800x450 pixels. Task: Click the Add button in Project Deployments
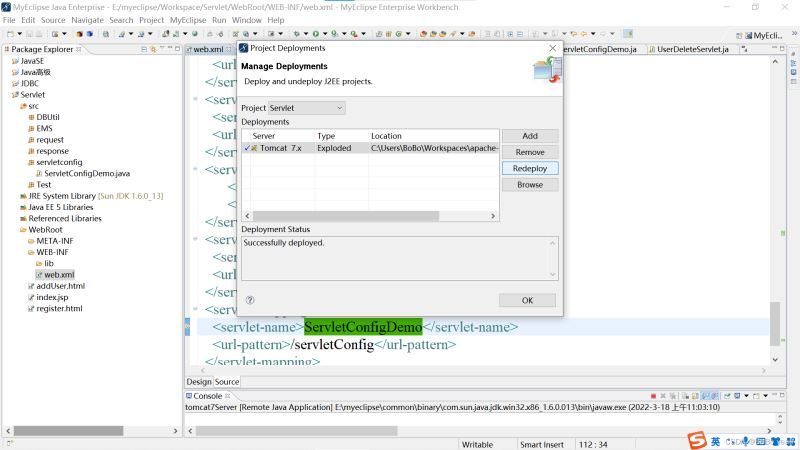530,136
